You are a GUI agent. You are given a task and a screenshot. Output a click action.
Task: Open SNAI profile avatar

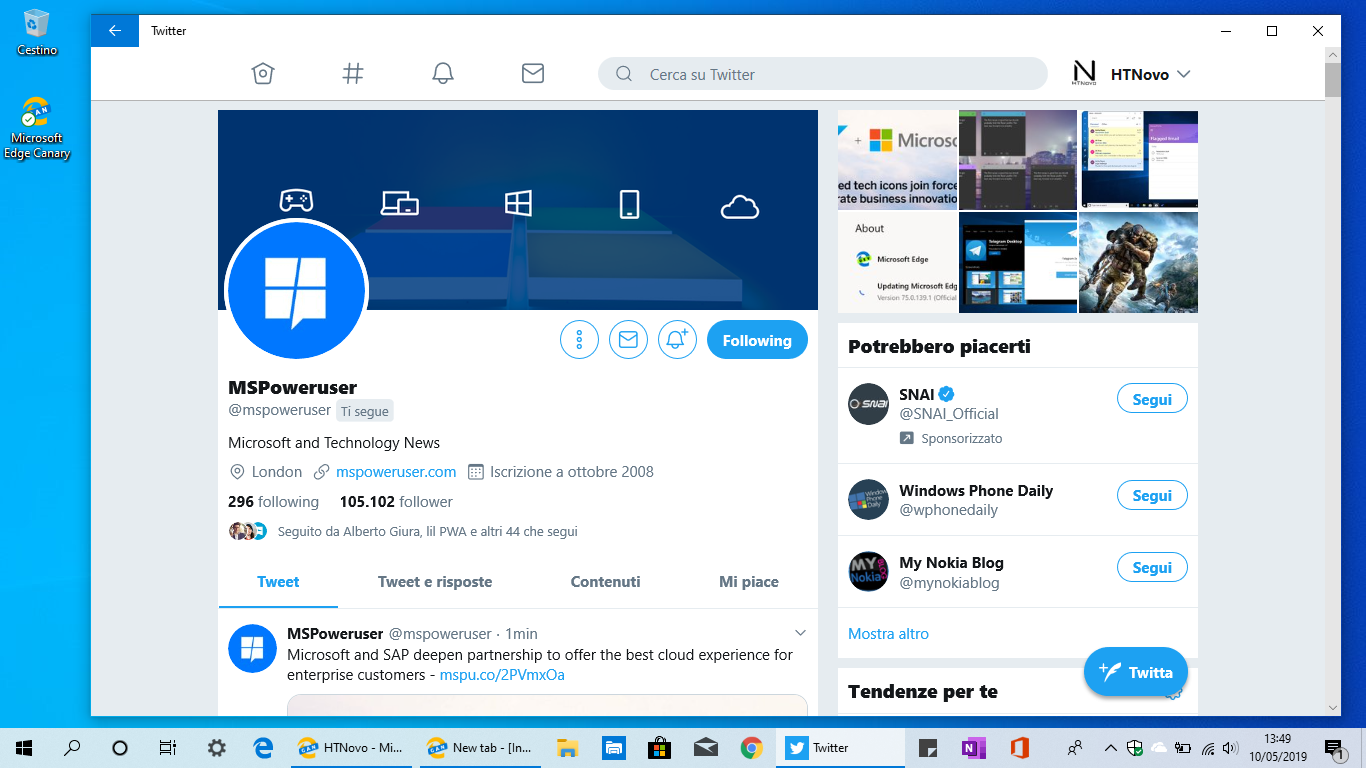point(868,404)
